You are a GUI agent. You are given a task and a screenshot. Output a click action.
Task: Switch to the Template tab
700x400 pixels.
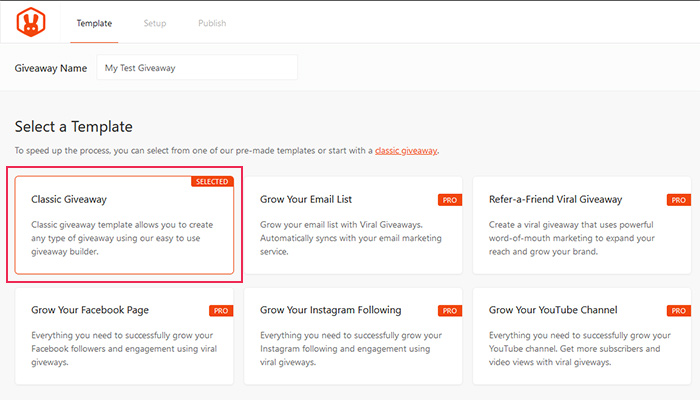94,23
